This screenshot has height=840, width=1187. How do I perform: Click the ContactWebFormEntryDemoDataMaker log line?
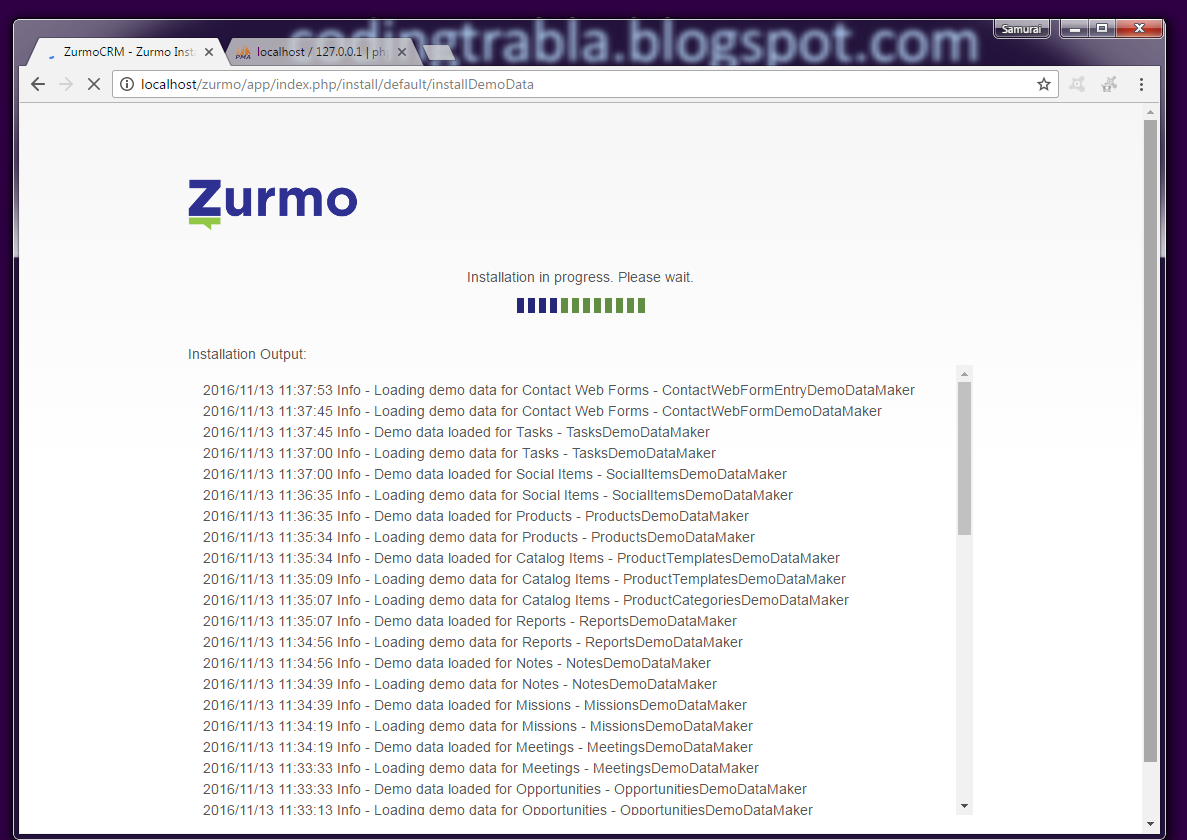[x=559, y=390]
